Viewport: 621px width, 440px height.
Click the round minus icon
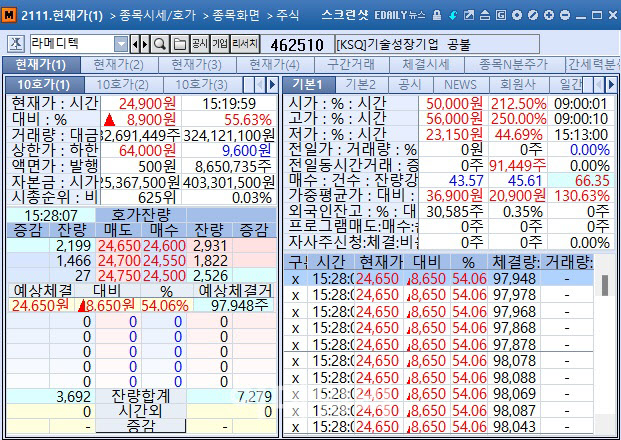565,15
